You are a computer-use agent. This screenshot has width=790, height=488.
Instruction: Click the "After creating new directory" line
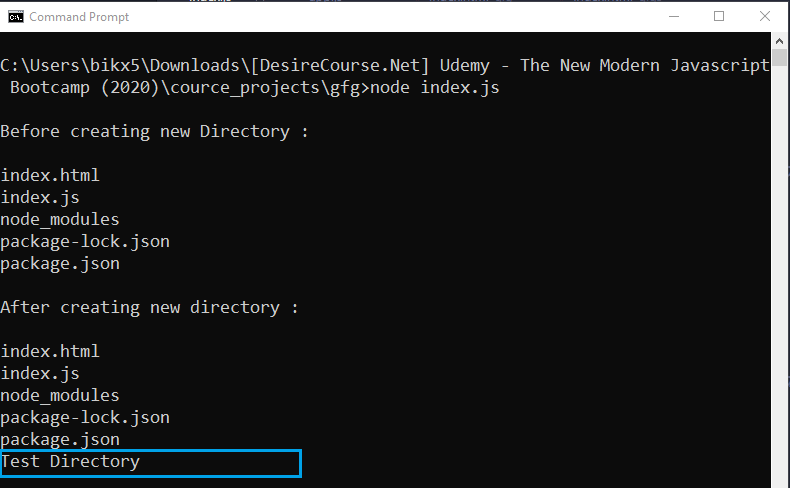(149, 308)
